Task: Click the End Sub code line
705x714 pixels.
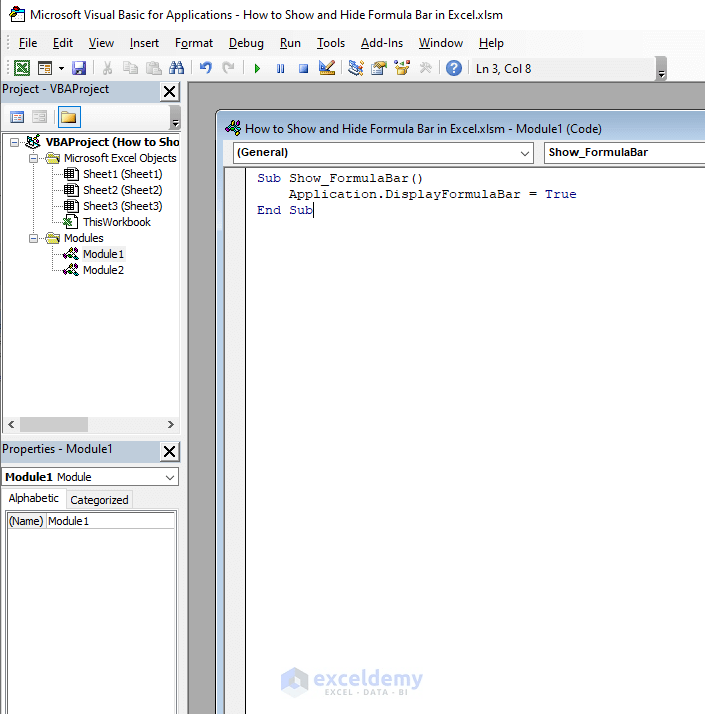Action: tap(285, 210)
